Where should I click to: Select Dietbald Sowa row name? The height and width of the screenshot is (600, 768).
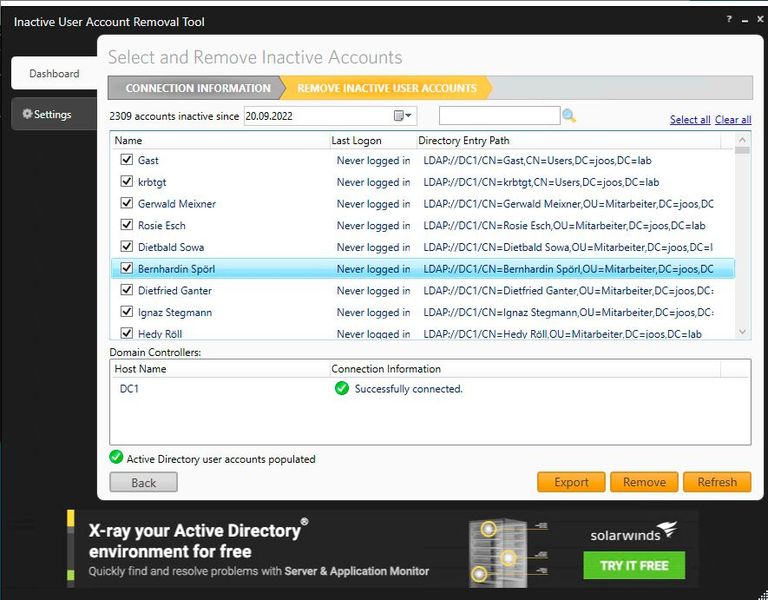(x=171, y=247)
